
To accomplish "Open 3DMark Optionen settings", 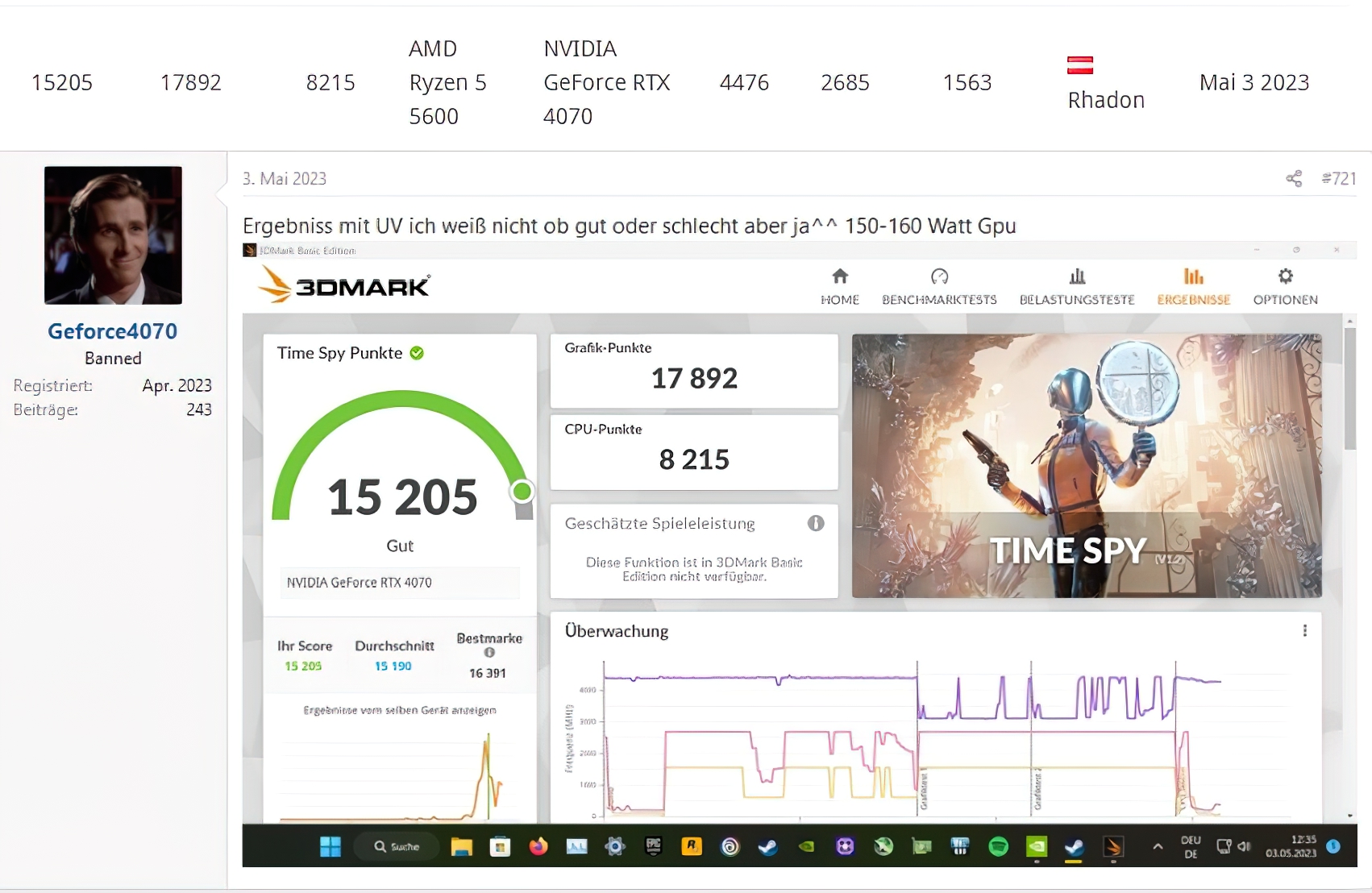I will 1286,287.
